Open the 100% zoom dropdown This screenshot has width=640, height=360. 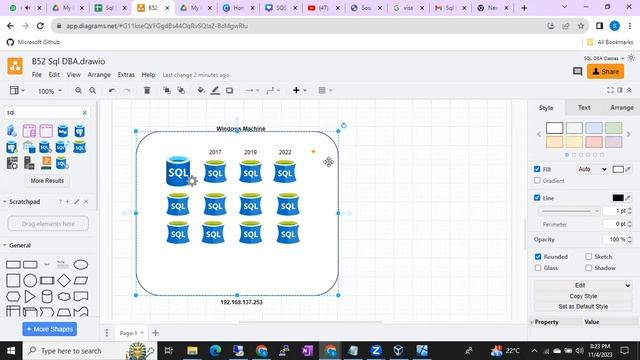click(50, 91)
